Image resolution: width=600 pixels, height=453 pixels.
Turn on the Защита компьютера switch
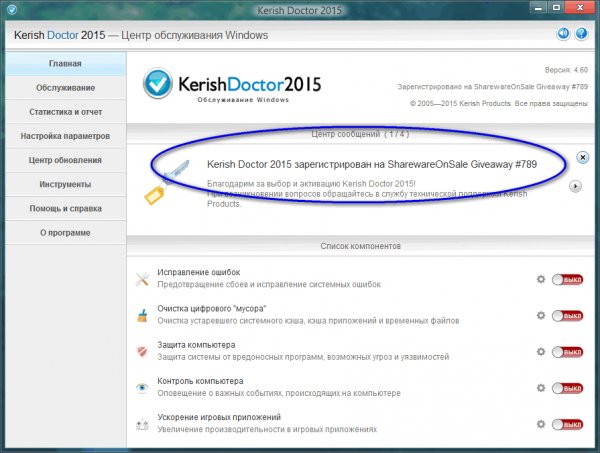tap(567, 352)
